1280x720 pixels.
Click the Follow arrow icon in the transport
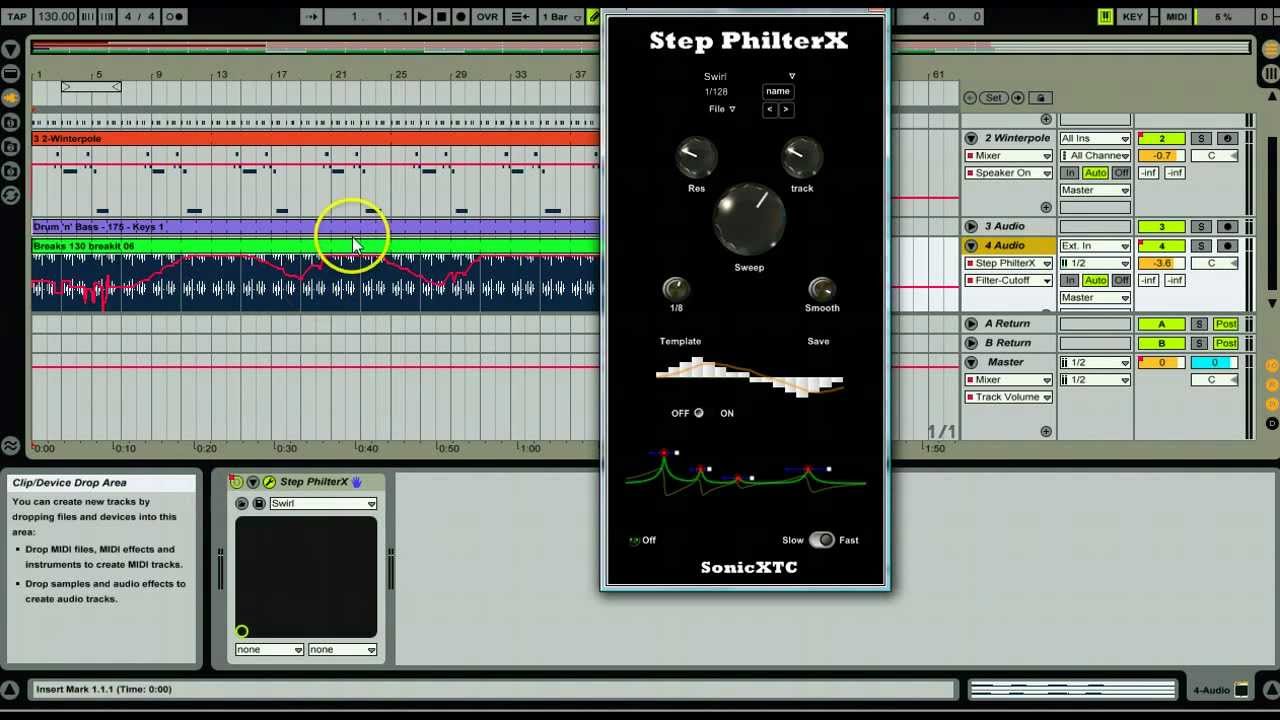pyautogui.click(x=311, y=17)
